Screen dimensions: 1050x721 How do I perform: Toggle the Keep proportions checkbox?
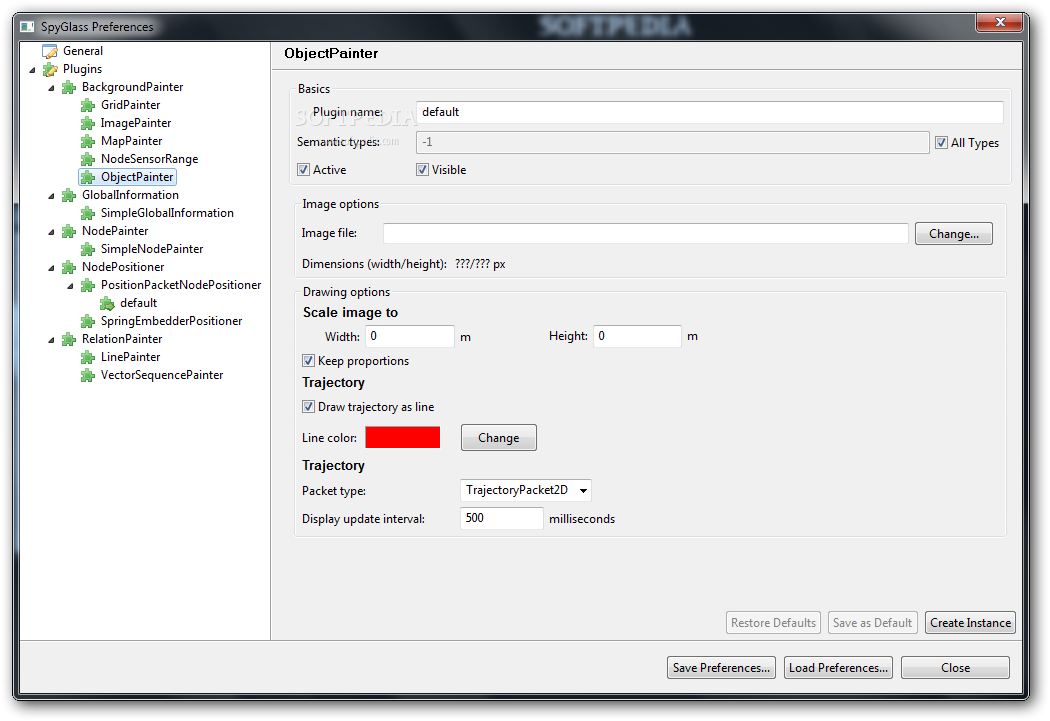point(309,361)
